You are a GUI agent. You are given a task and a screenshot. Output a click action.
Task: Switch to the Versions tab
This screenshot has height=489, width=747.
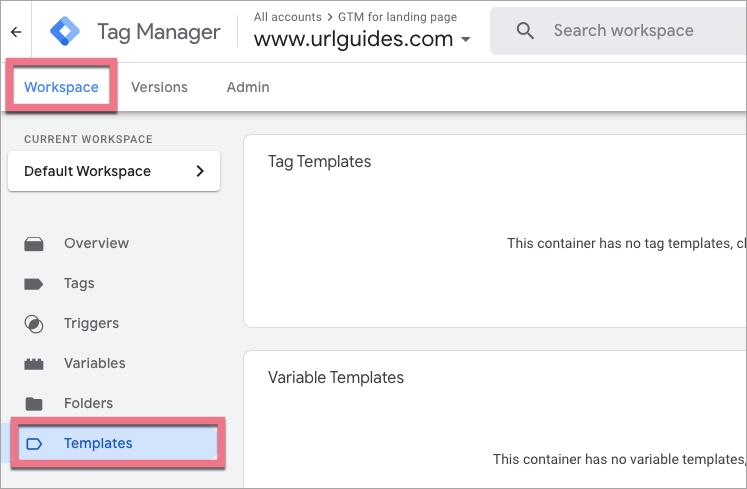coord(159,87)
